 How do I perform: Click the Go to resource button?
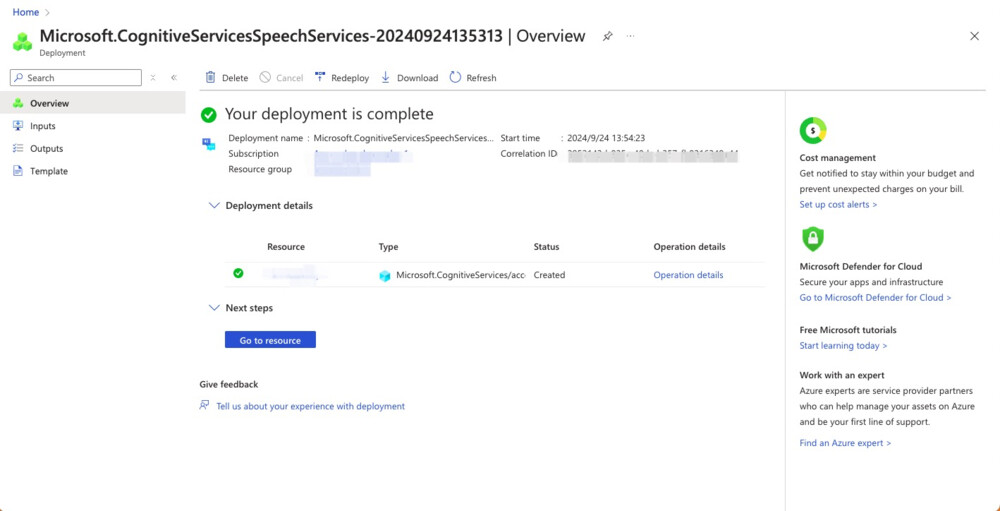point(270,340)
